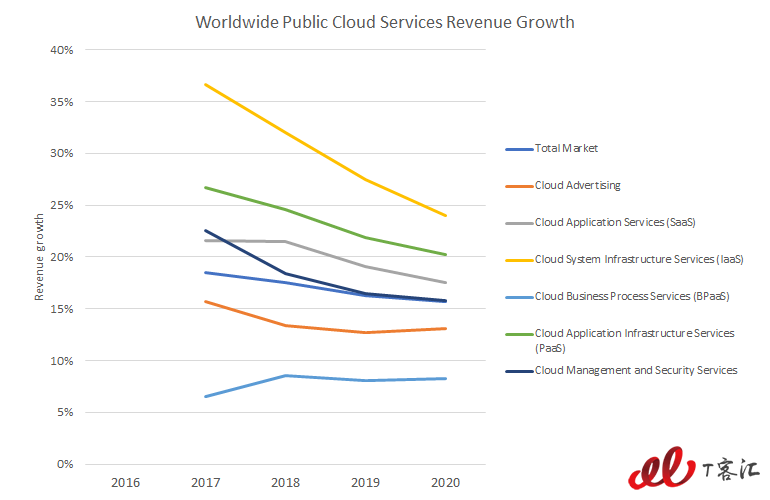Click the 30% y-axis label
770x500 pixels.
[61, 153]
